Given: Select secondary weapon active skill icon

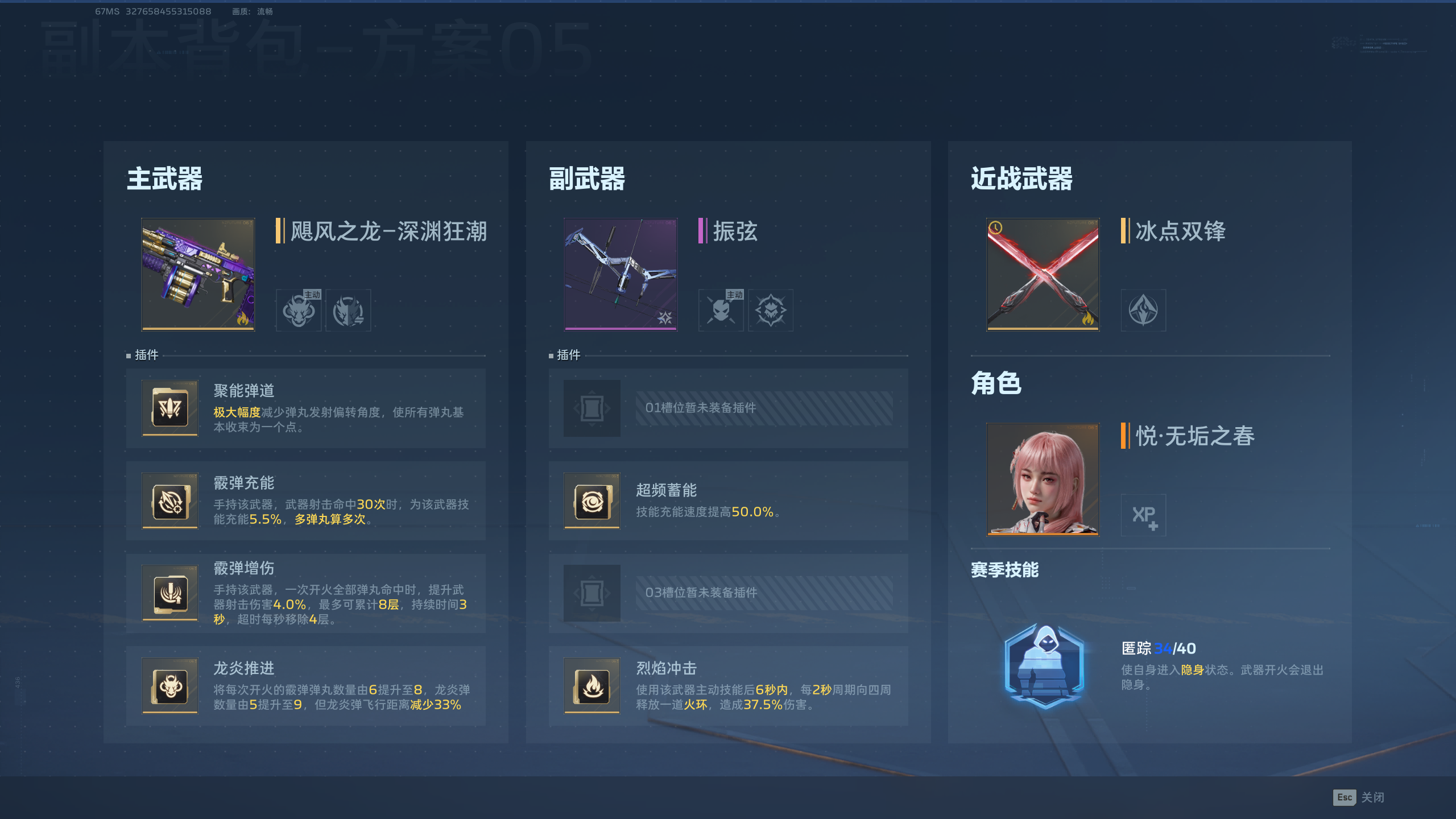Looking at the screenshot, I should coord(721,311).
